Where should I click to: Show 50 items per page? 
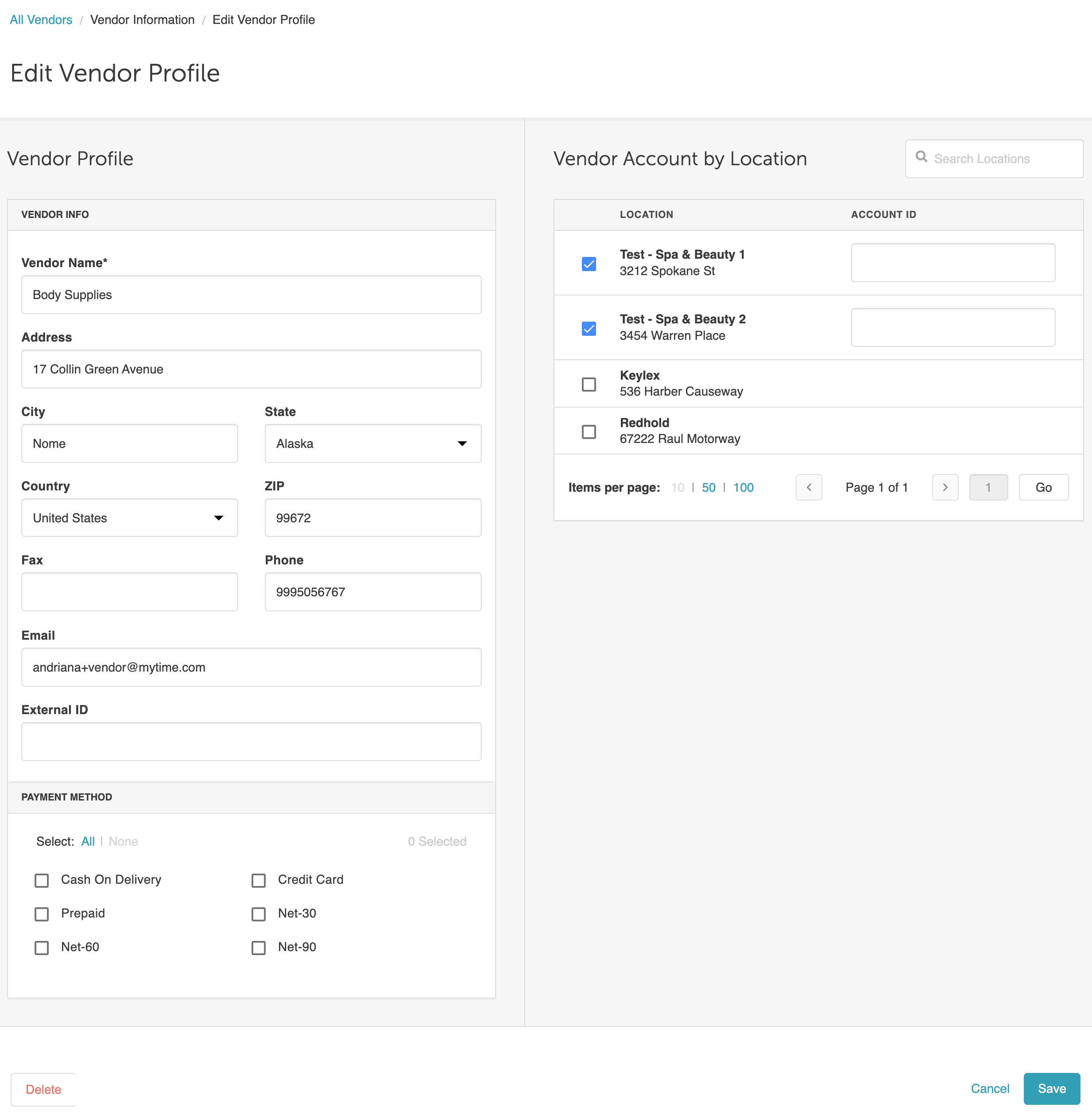coord(709,487)
